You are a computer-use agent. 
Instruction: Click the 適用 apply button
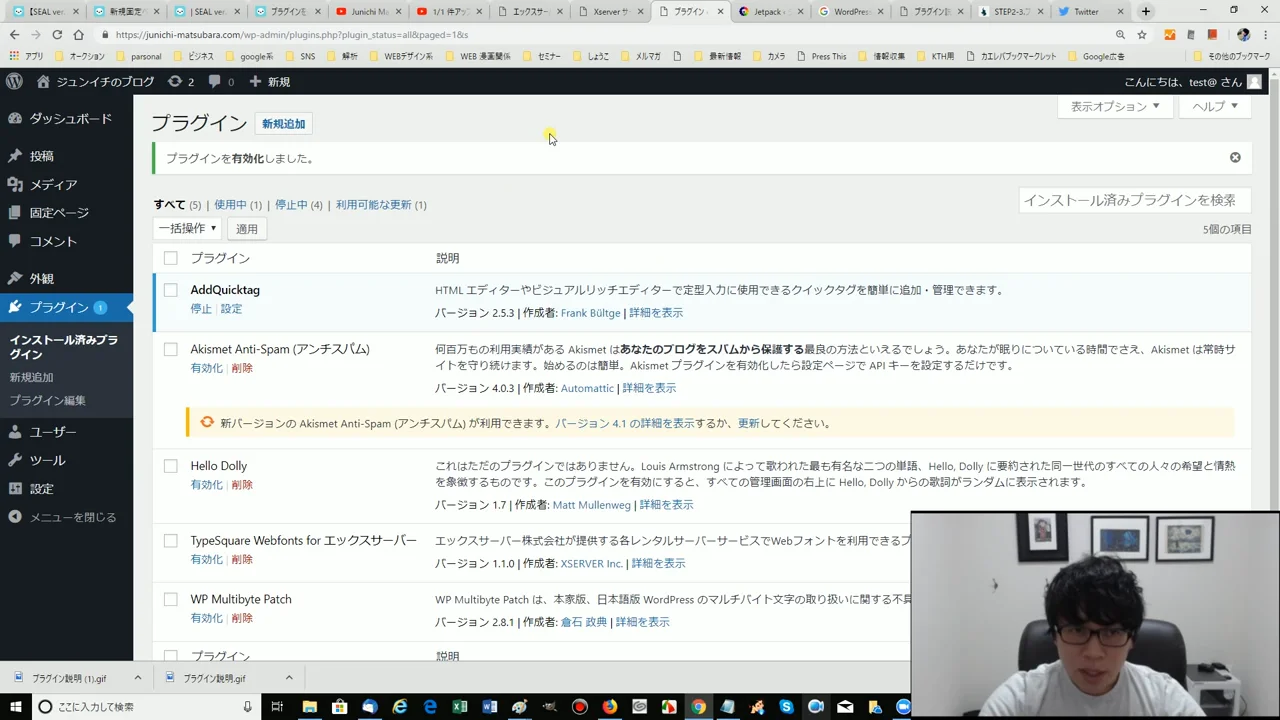point(246,229)
